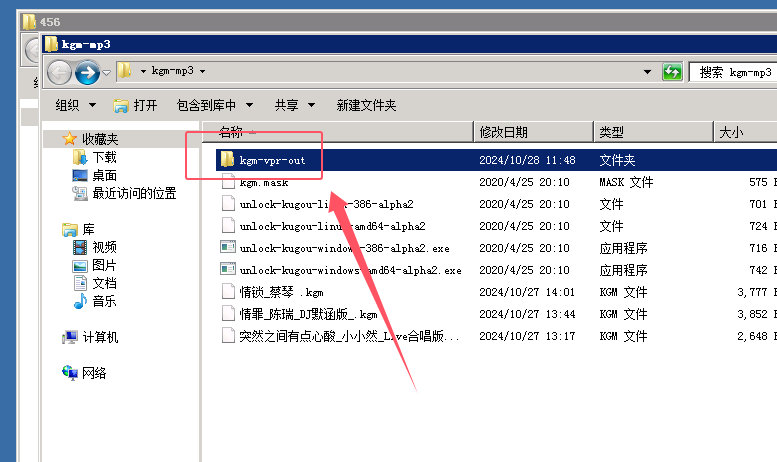This screenshot has width=777, height=462.
Task: Click the green refresh icon beside address bar
Action: pyautogui.click(x=673, y=72)
